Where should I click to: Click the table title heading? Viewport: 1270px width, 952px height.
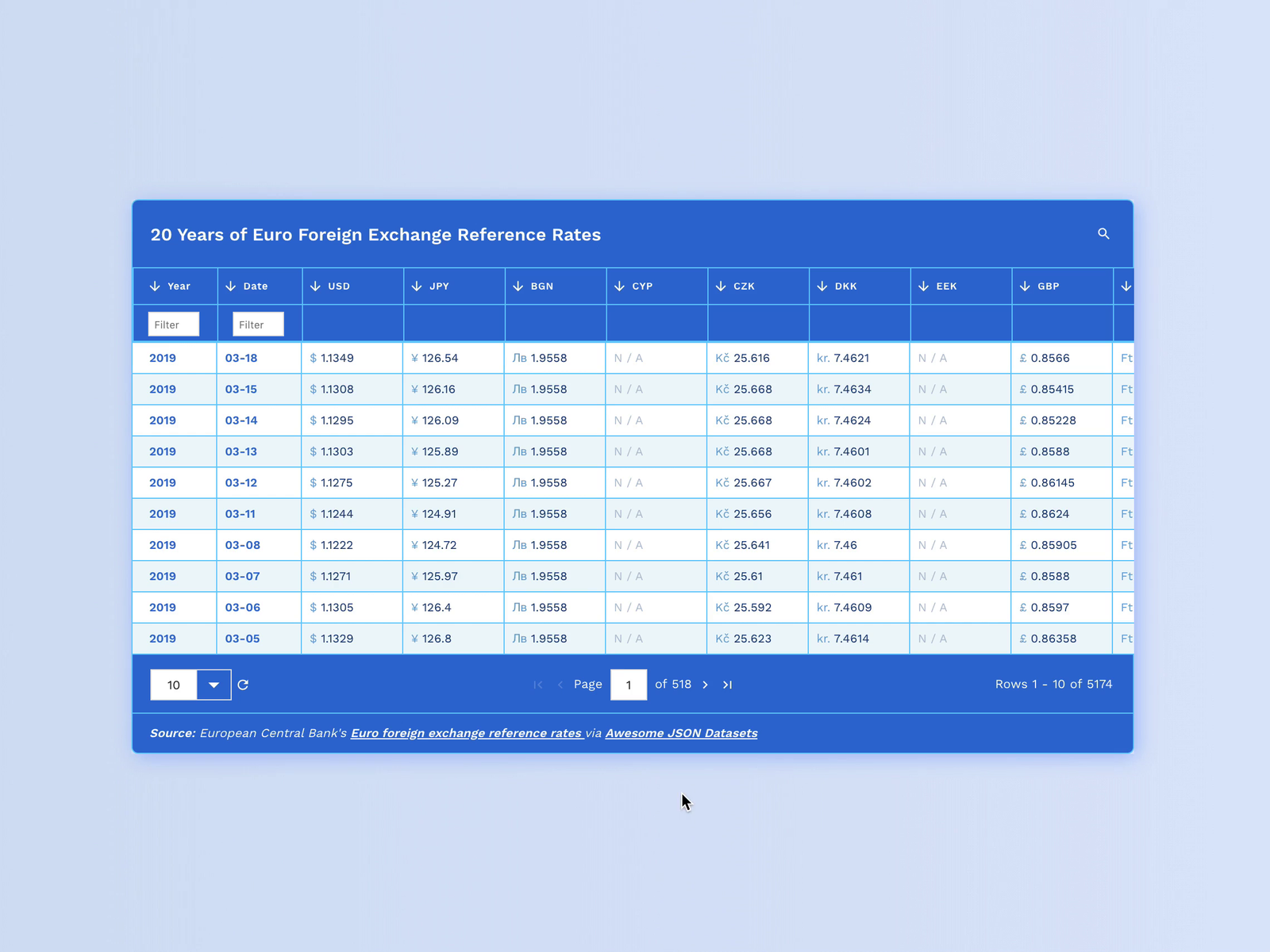pos(375,235)
